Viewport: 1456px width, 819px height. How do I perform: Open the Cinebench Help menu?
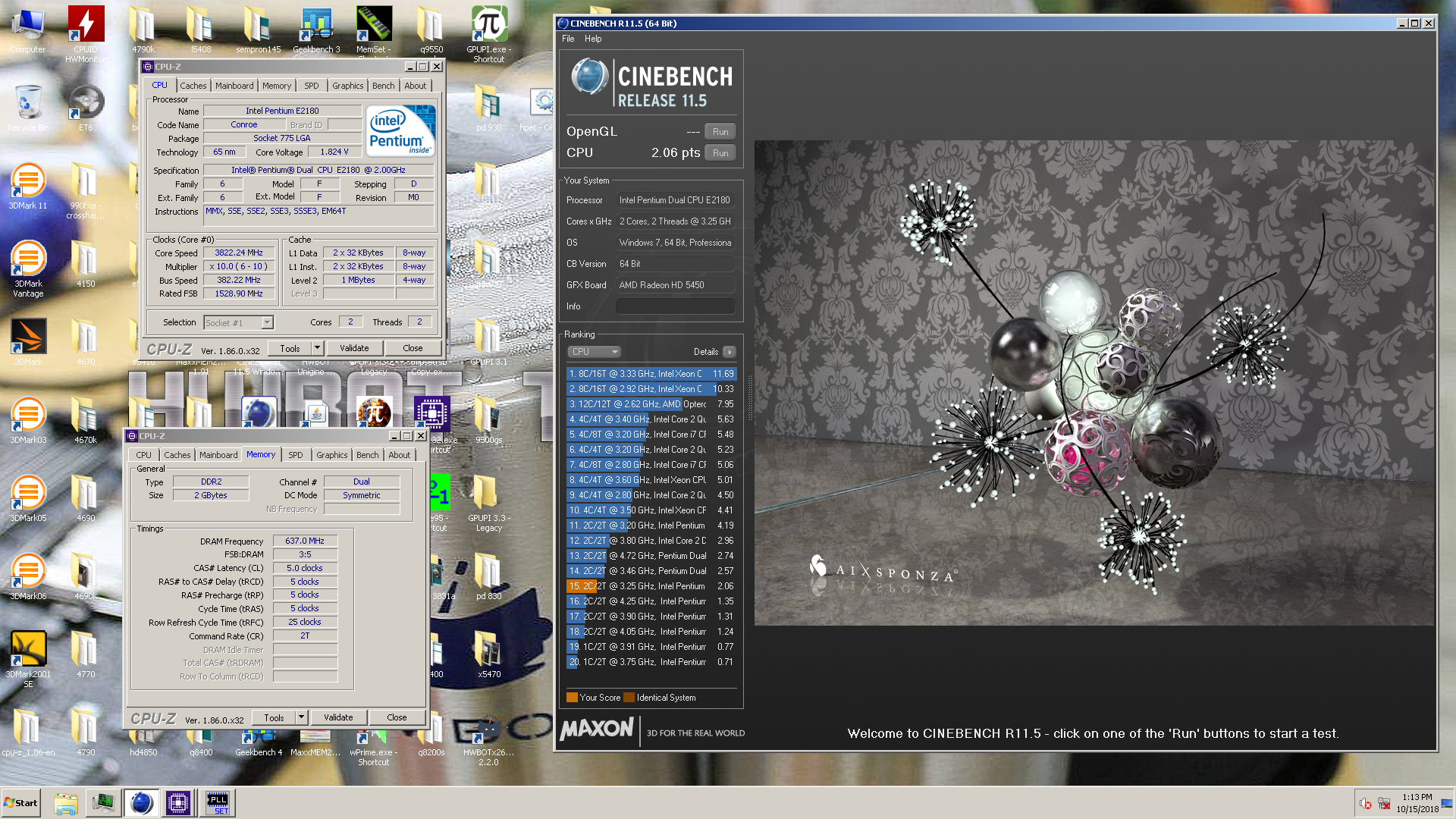click(593, 39)
